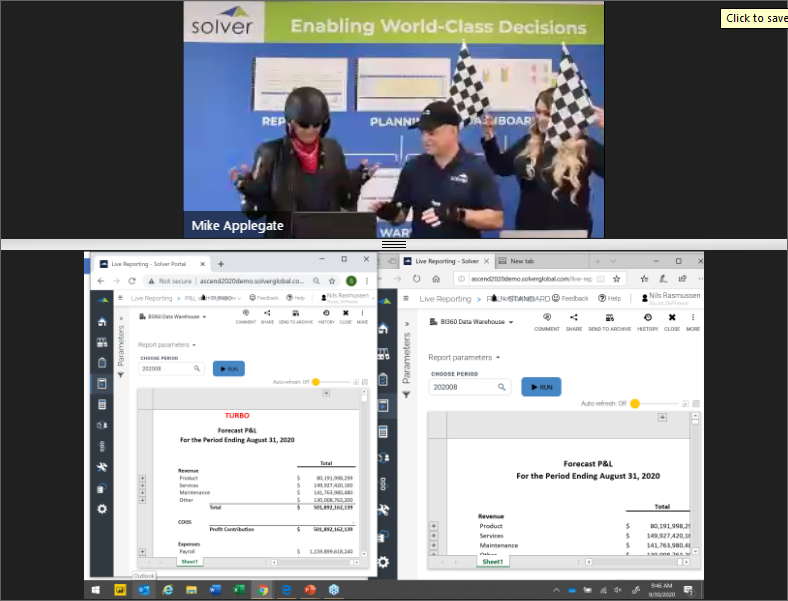The height and width of the screenshot is (601, 788).
Task: Open the More menu in the Edge window
Action: (693, 322)
